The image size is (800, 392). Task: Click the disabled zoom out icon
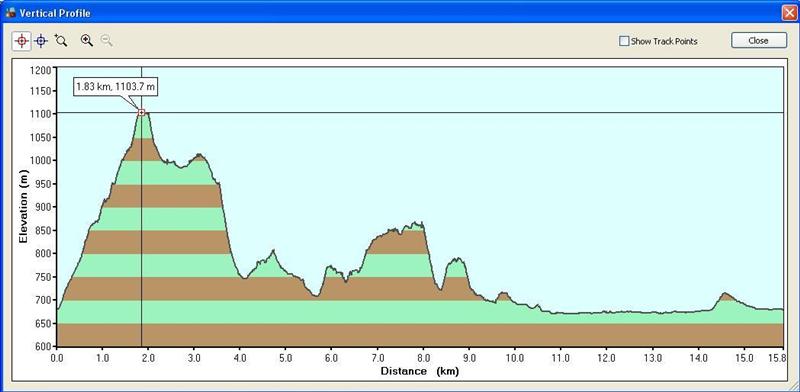pos(107,41)
